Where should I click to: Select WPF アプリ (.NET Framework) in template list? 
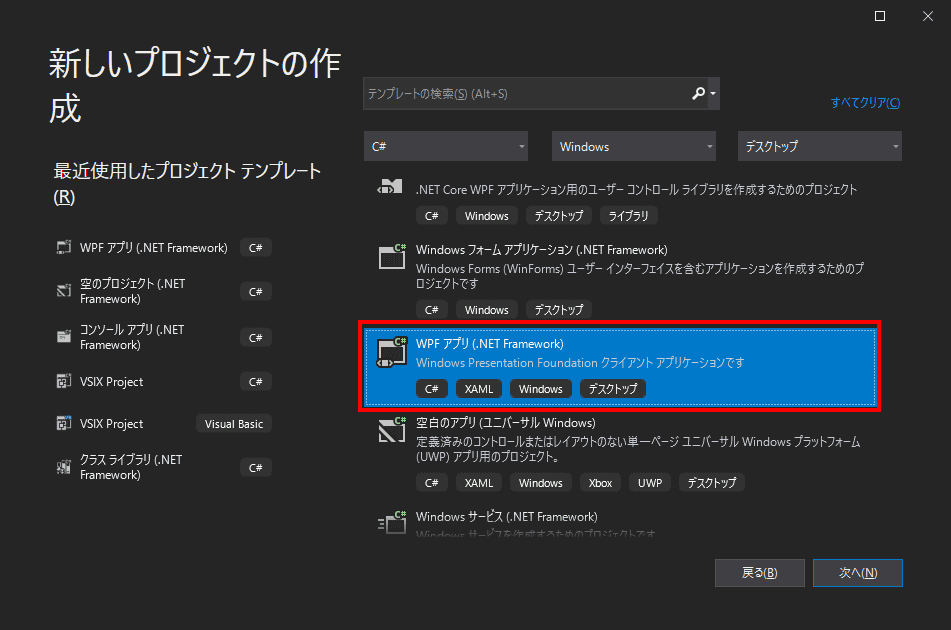click(x=620, y=367)
